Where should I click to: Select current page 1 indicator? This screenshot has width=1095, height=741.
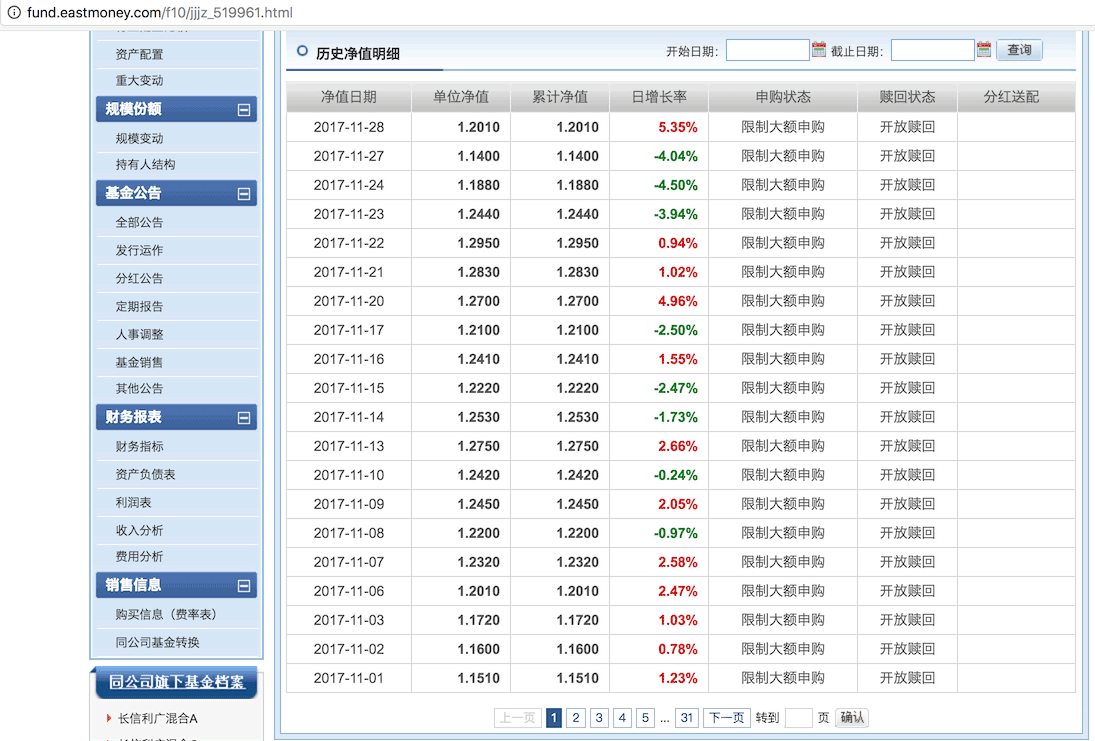point(554,717)
